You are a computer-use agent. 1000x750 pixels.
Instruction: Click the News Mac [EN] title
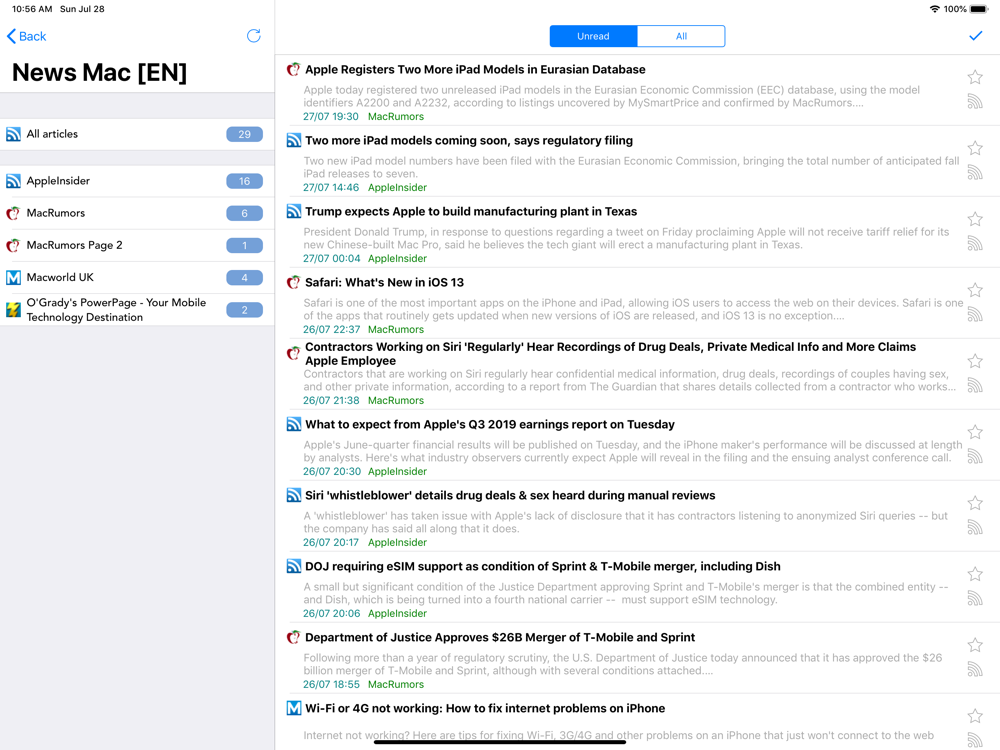pos(99,73)
